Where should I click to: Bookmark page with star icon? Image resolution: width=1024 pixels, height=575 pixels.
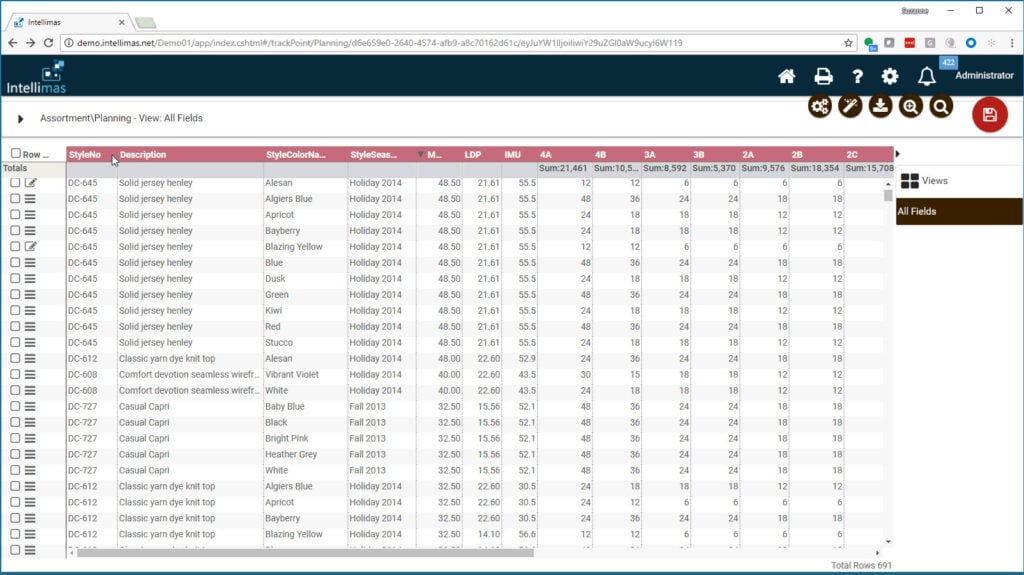tap(848, 42)
